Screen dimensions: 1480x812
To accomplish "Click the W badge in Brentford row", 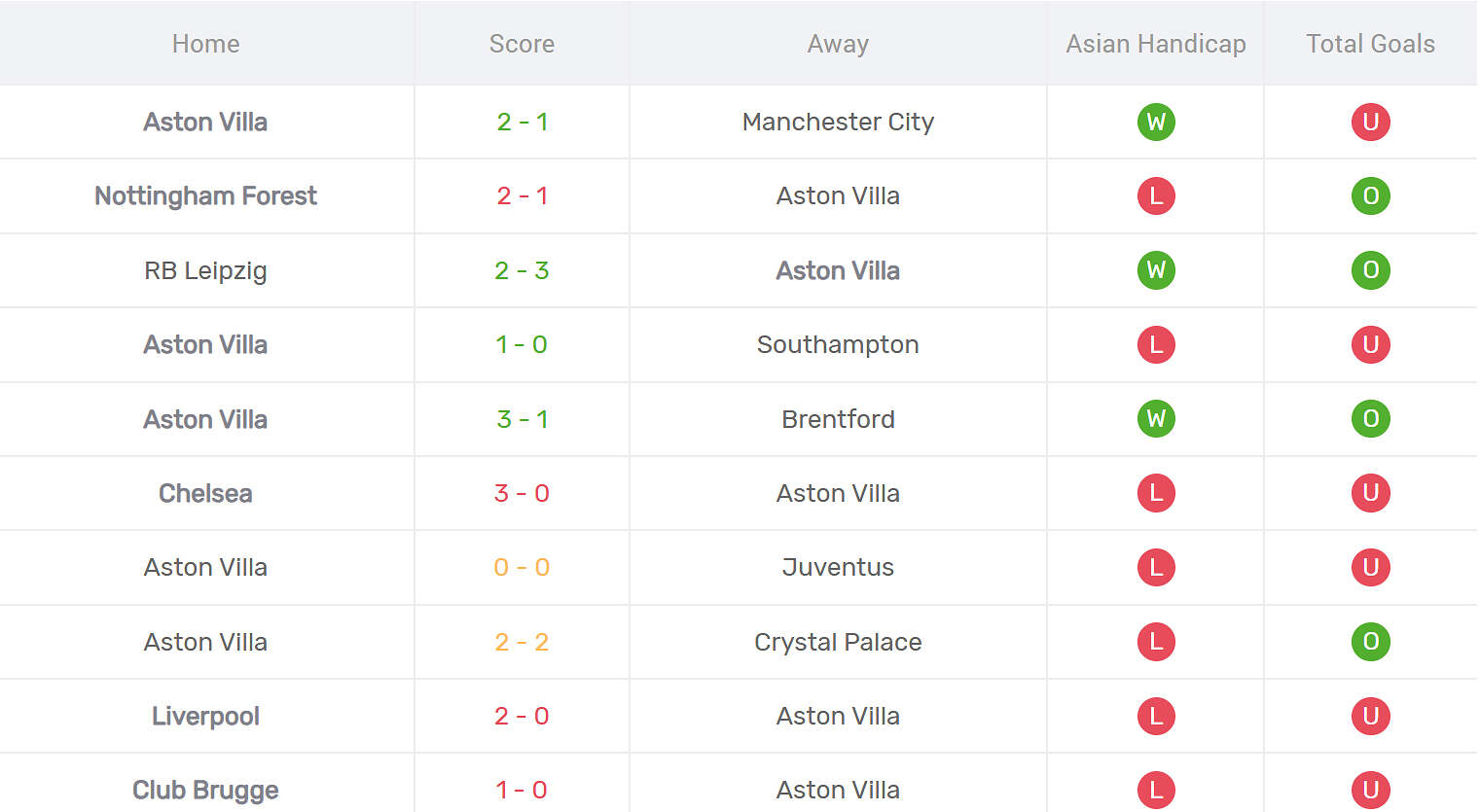I will coord(1156,419).
